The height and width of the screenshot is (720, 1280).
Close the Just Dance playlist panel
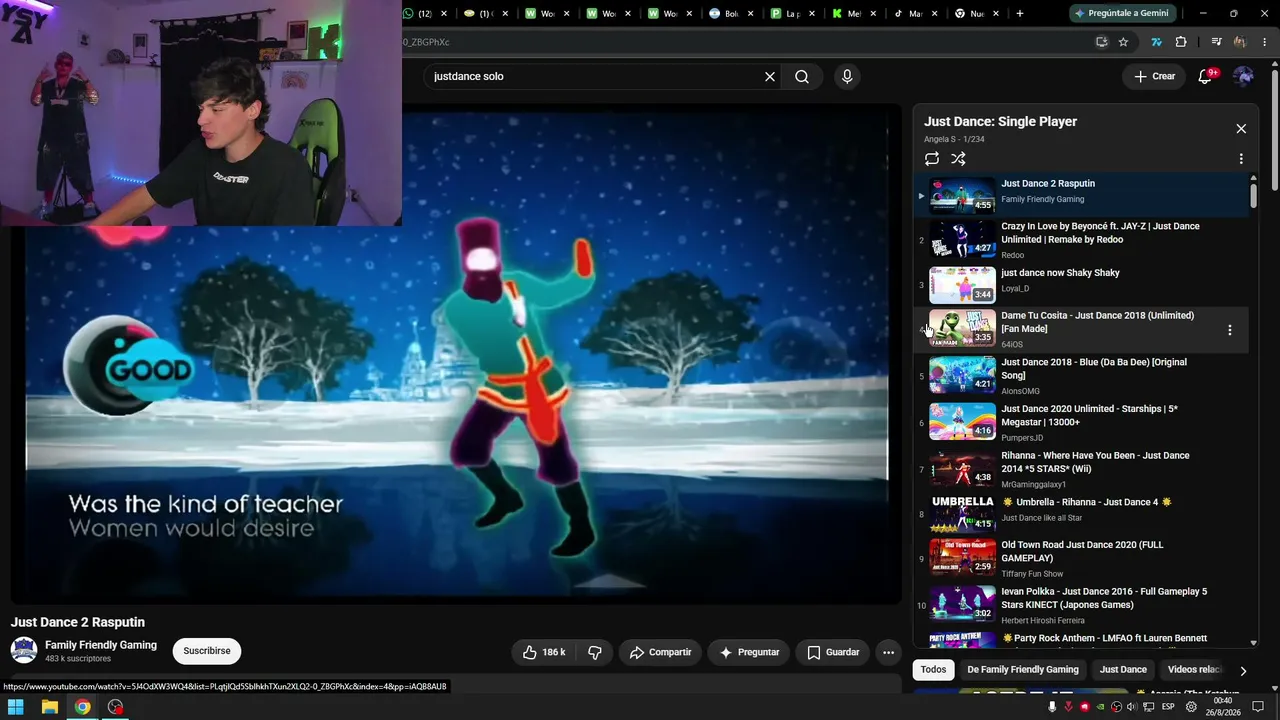(x=1241, y=129)
